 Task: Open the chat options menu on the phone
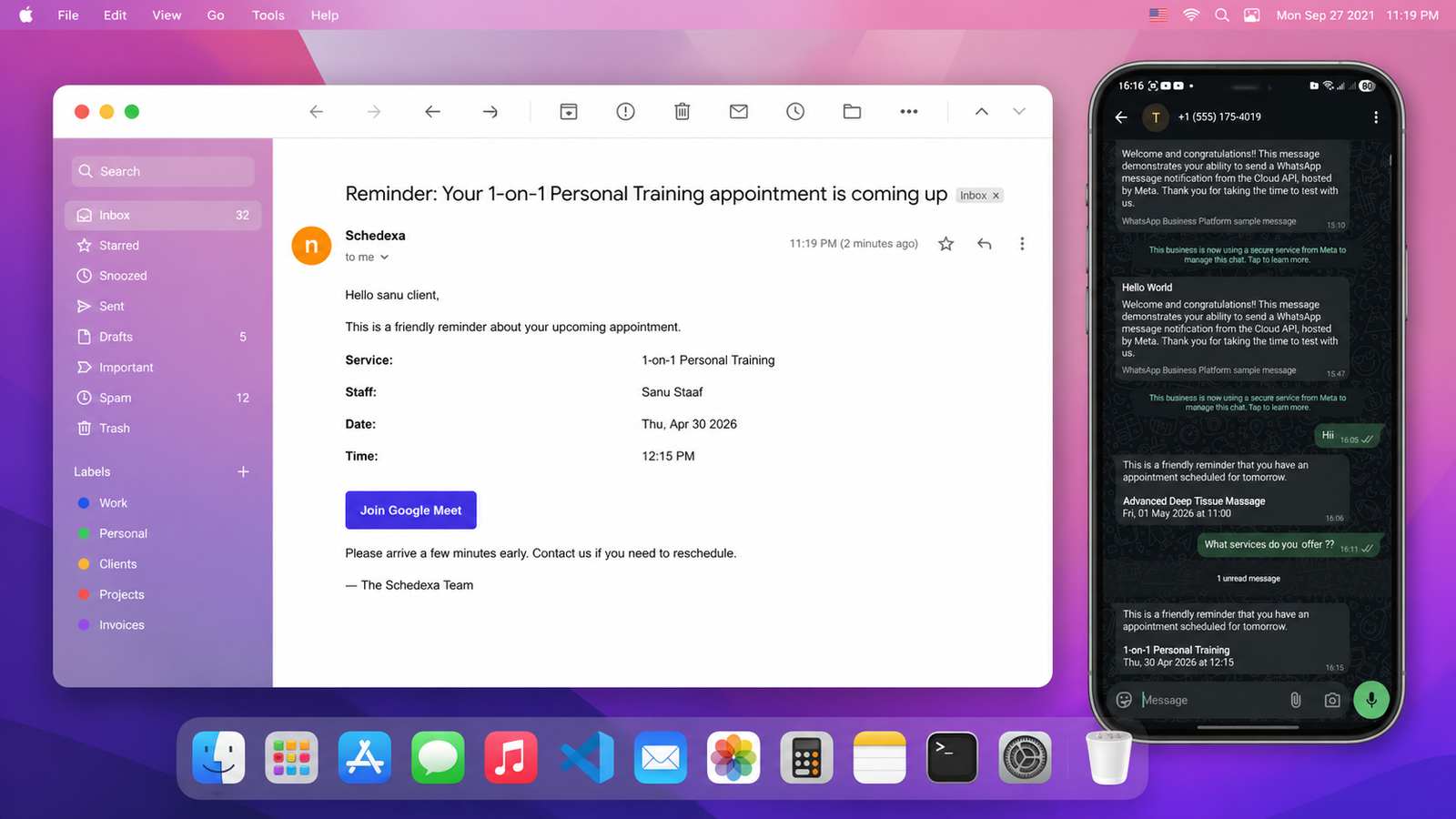(1376, 117)
